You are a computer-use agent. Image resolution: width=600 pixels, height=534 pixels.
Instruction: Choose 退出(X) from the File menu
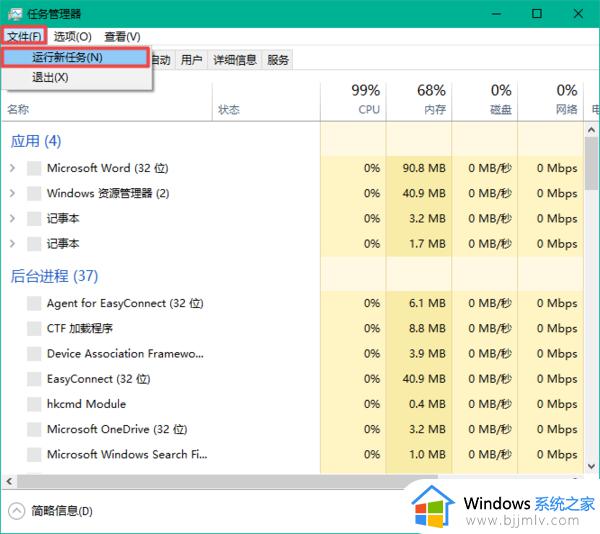(75, 77)
